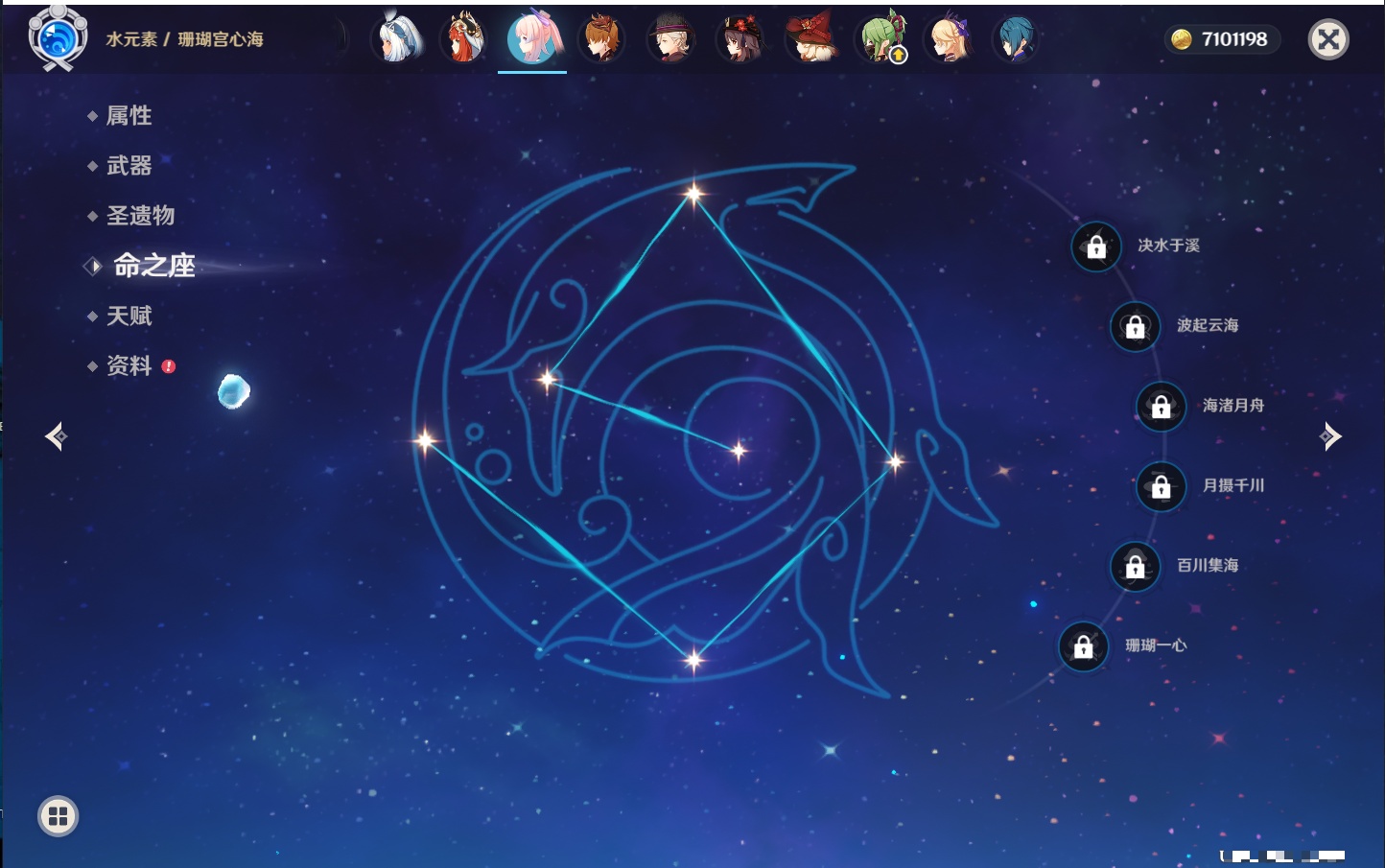The width and height of the screenshot is (1385, 868).
Task: Open constellation label 决水于溪
Action: pos(1168,246)
